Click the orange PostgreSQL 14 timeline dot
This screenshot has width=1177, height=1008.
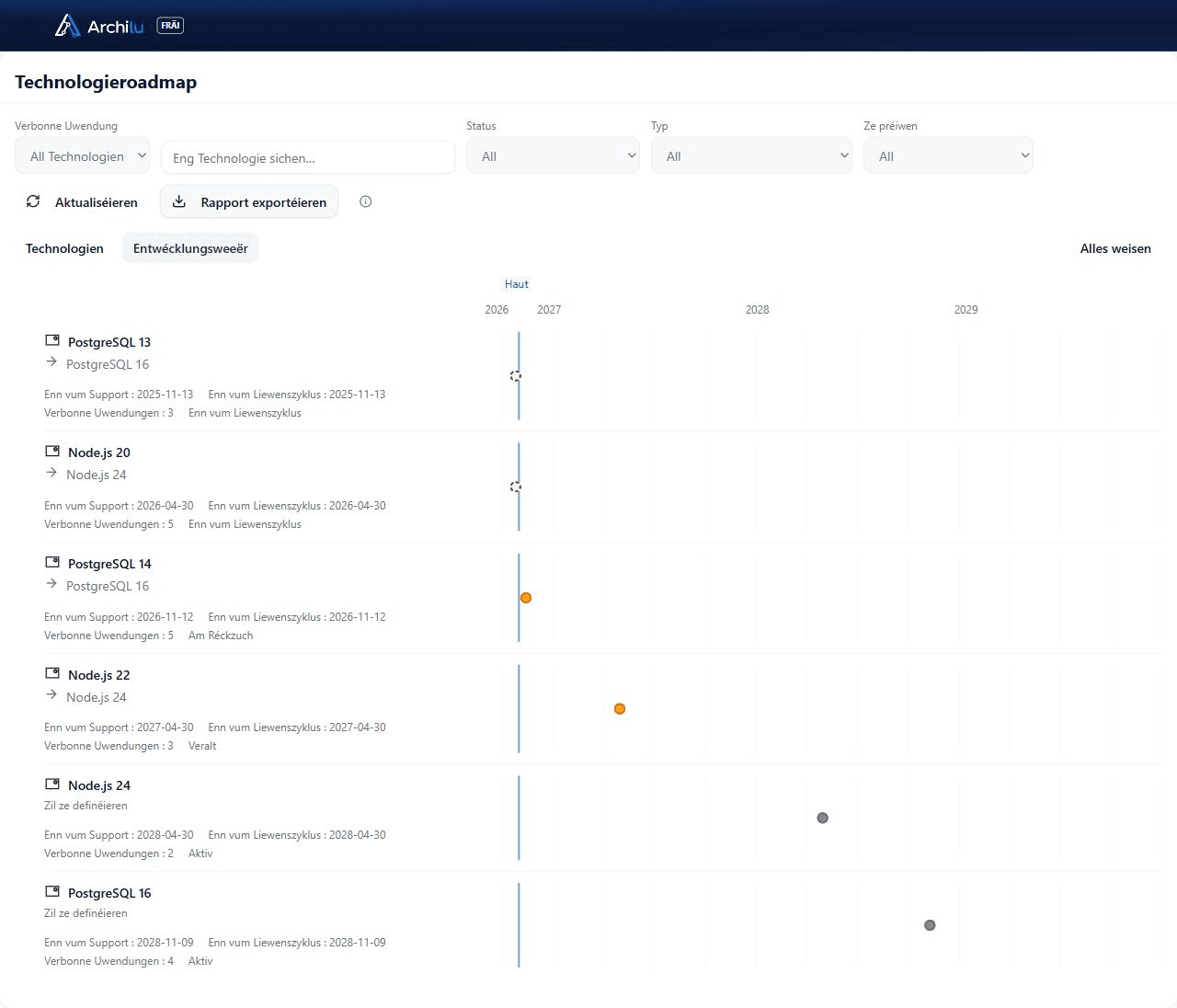(526, 598)
